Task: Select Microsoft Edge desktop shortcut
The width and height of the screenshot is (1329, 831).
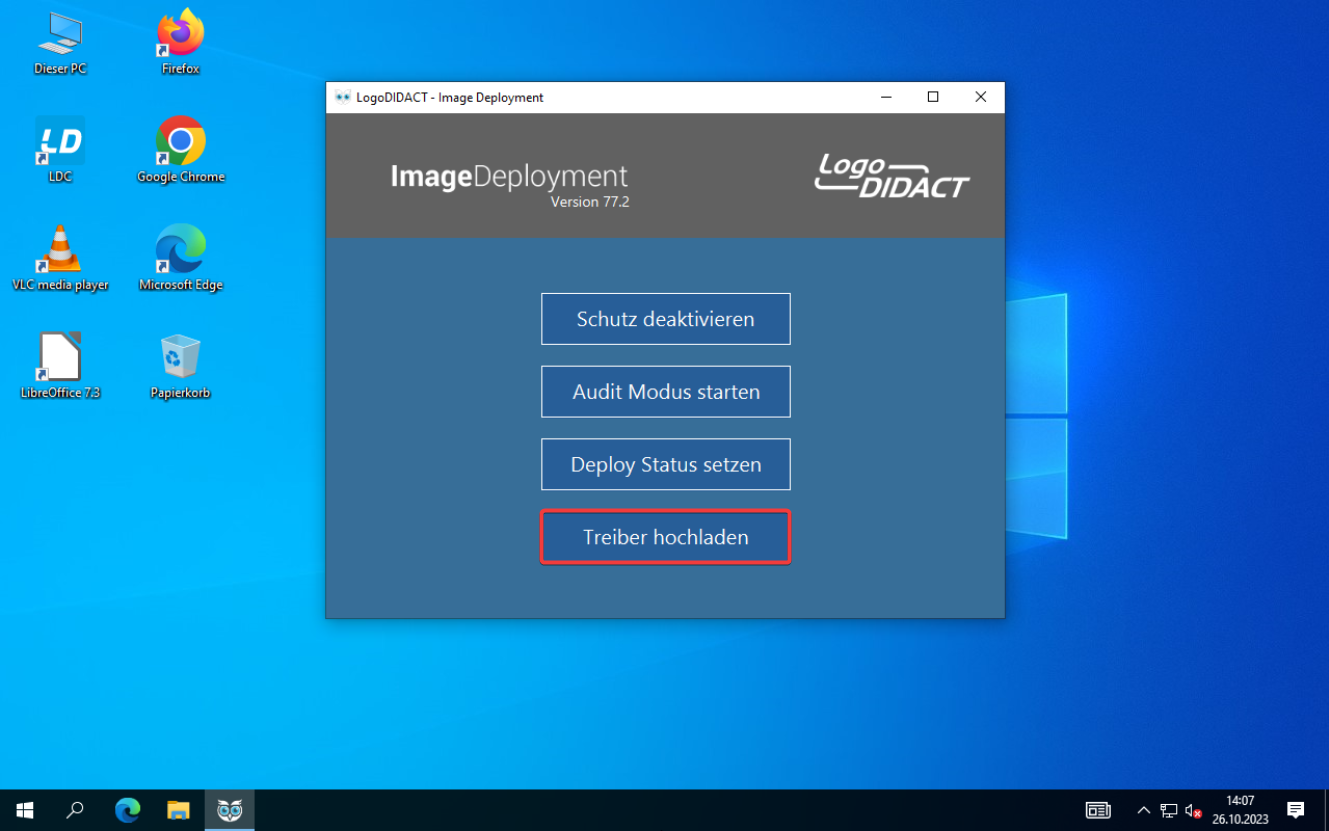Action: pos(181,258)
